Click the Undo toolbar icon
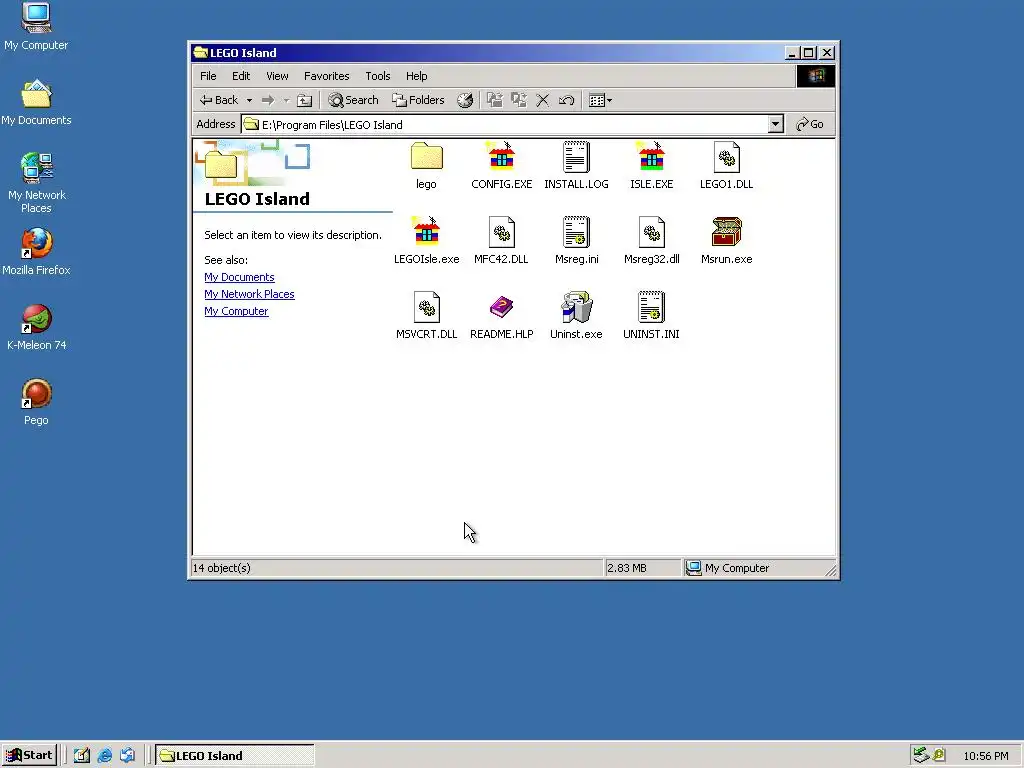Viewport: 1024px width, 768px height. point(567,100)
